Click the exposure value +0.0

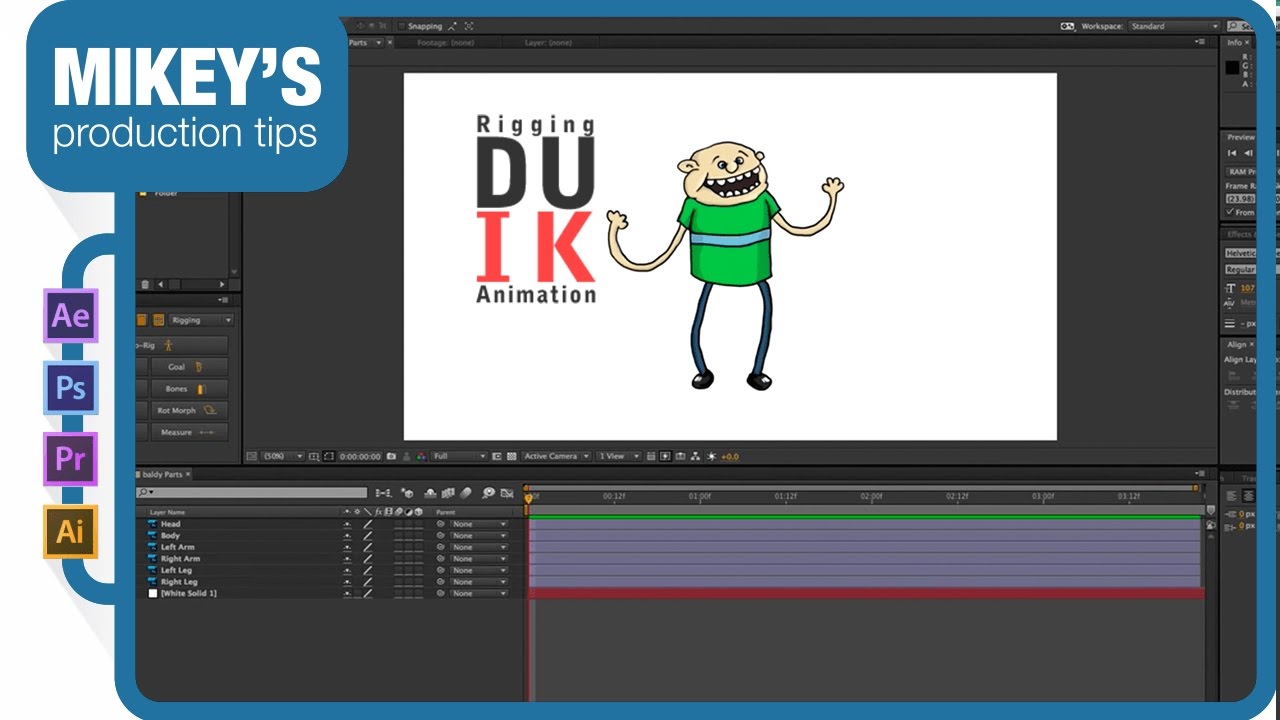point(729,456)
